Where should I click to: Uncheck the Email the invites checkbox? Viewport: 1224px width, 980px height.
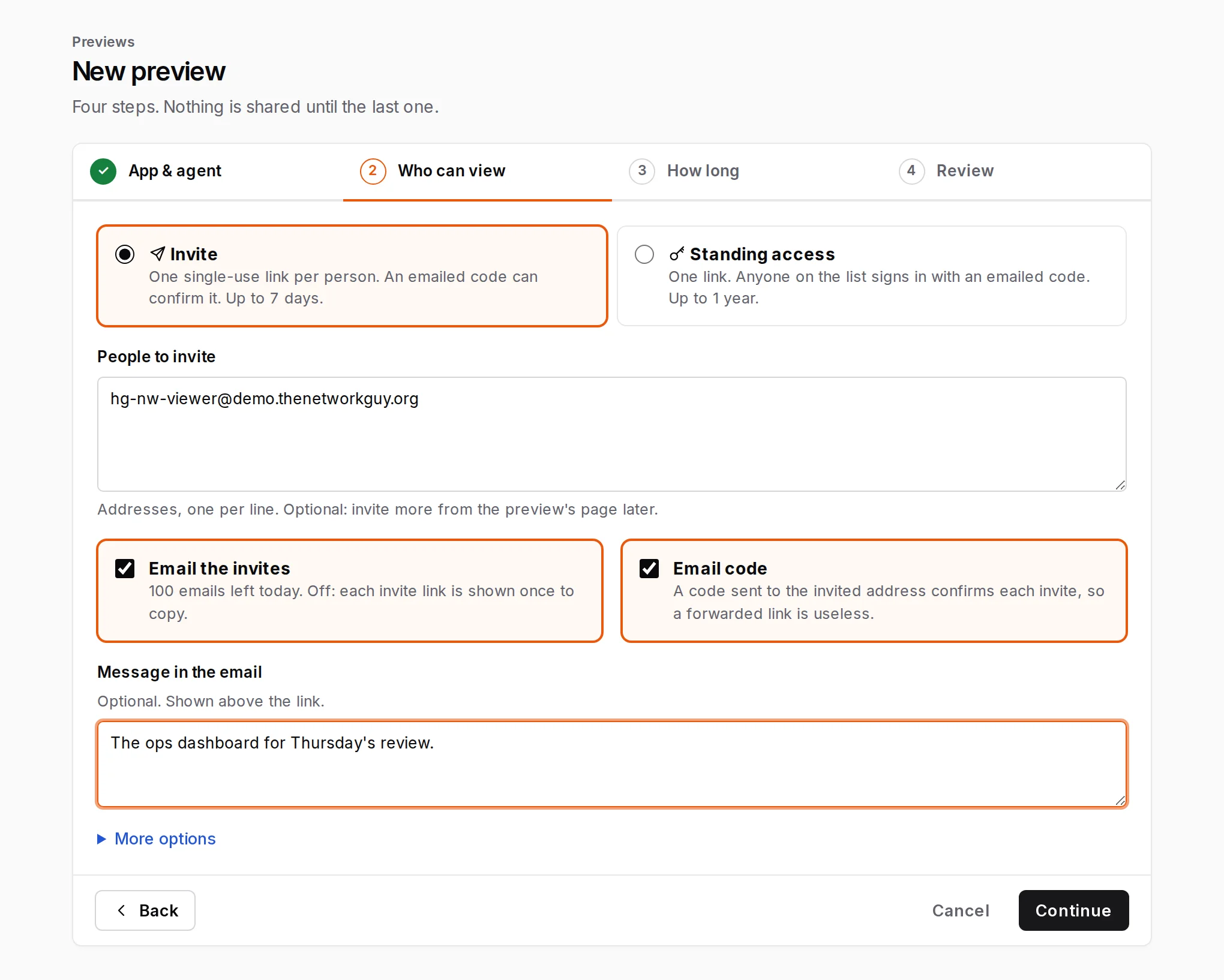pos(125,569)
